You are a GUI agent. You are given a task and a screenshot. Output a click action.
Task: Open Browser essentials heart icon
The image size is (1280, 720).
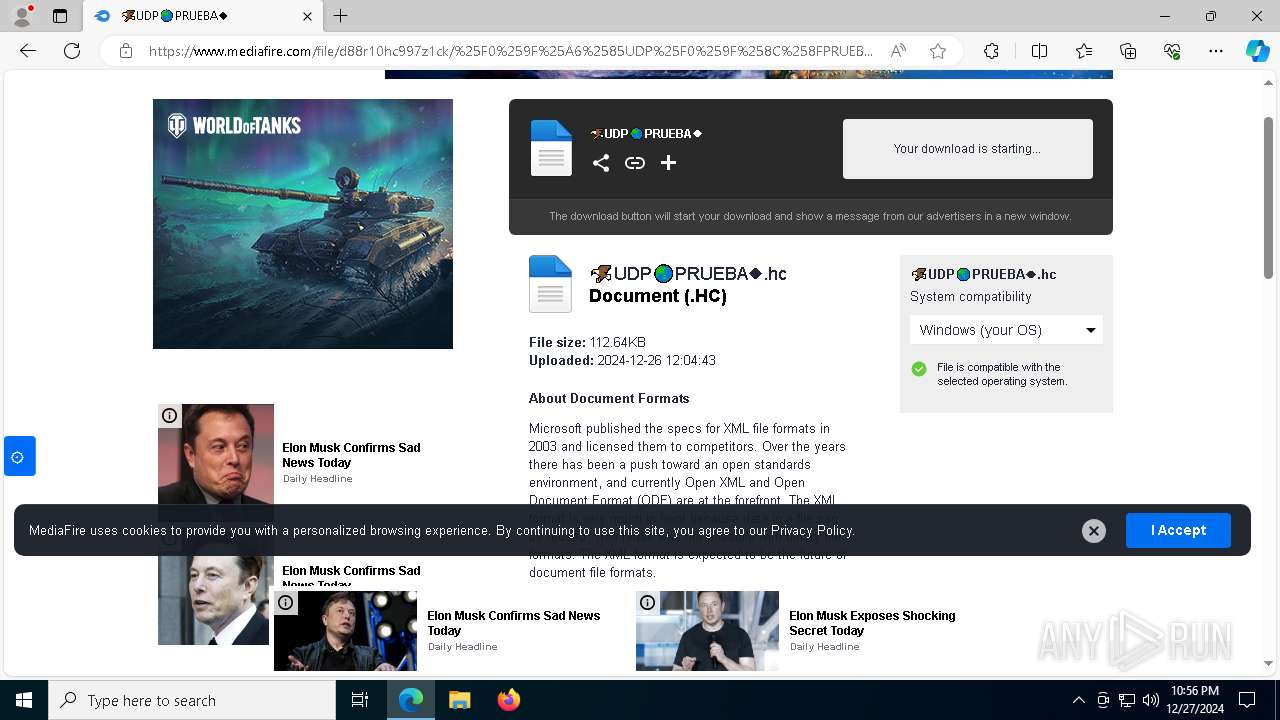pyautogui.click(x=1172, y=51)
